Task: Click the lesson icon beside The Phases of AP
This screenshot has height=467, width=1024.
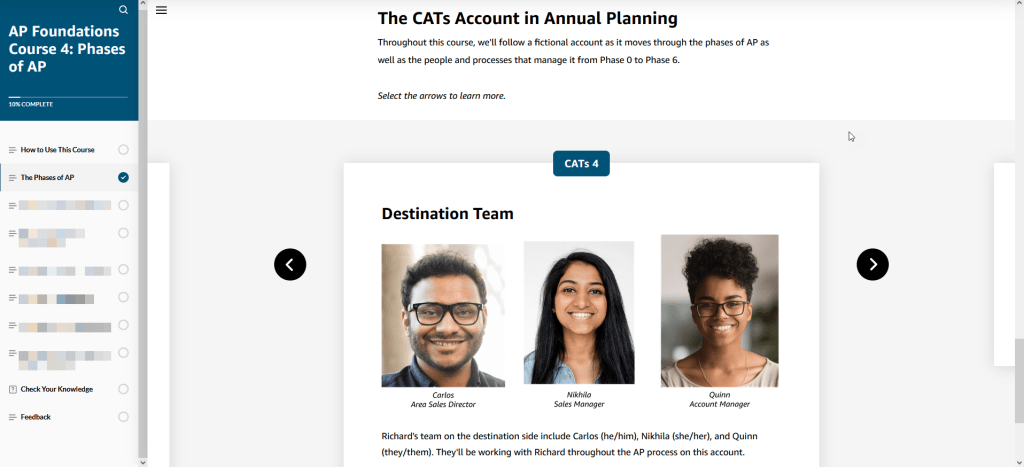Action: coord(12,178)
